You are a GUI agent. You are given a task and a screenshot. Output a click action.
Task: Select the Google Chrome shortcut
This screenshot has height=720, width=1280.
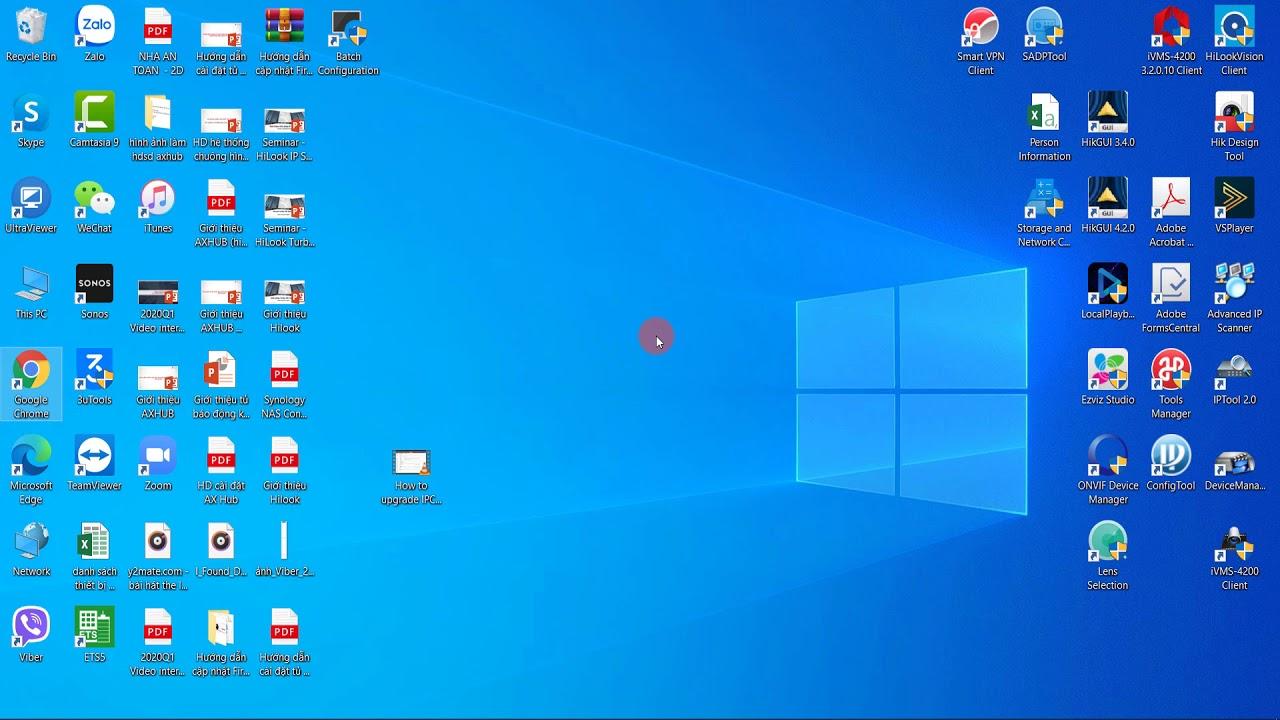(x=31, y=386)
